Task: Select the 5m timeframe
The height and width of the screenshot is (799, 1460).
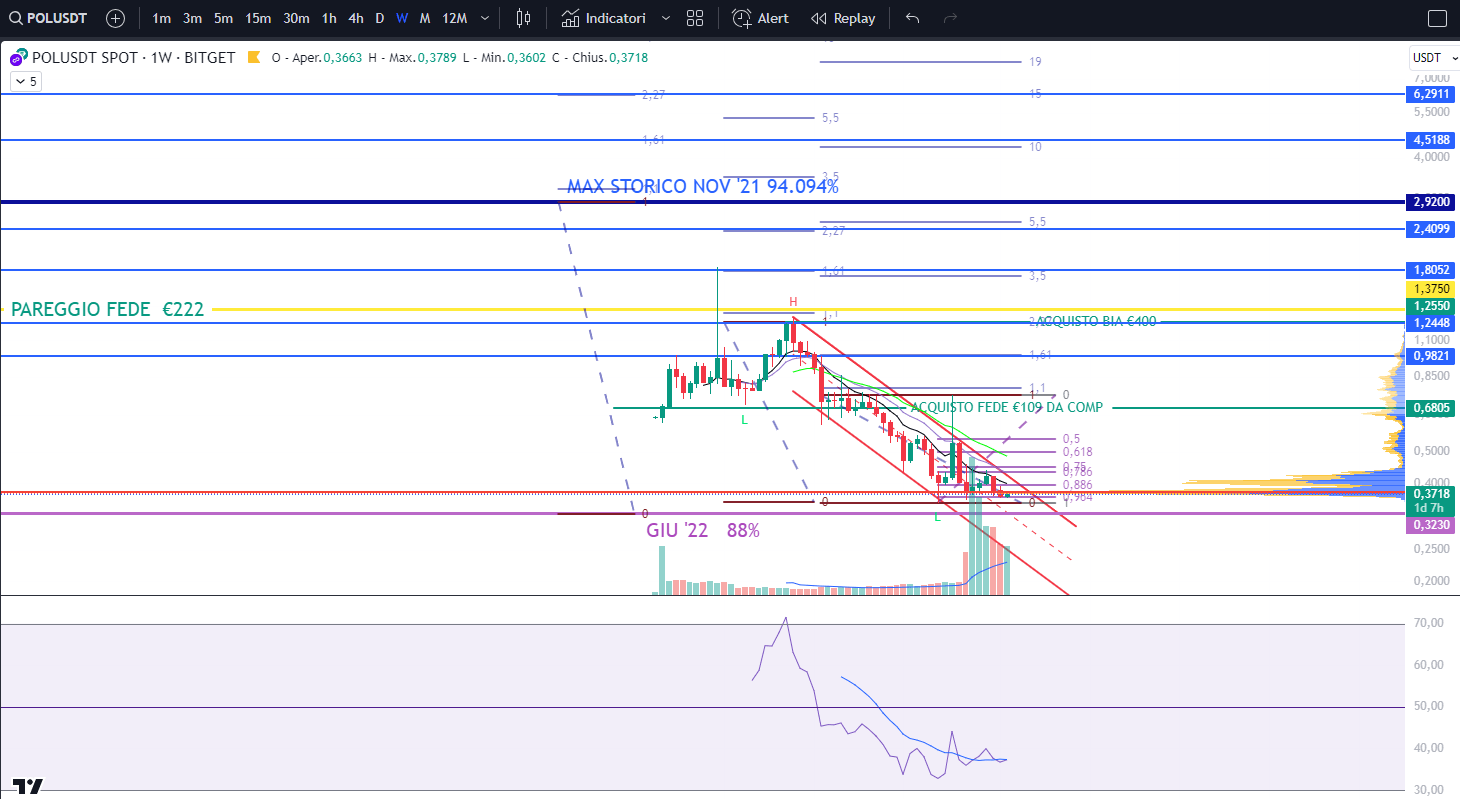Action: (x=224, y=18)
